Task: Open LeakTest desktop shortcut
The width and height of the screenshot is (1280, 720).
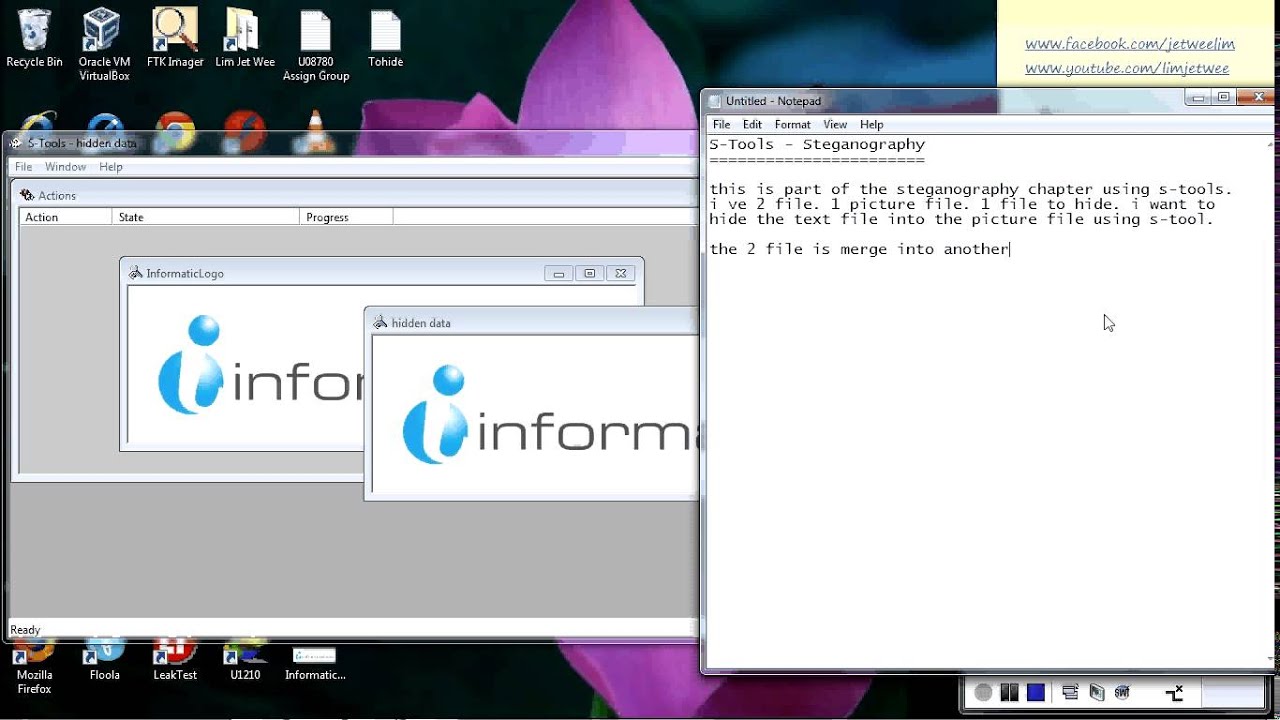Action: point(175,662)
